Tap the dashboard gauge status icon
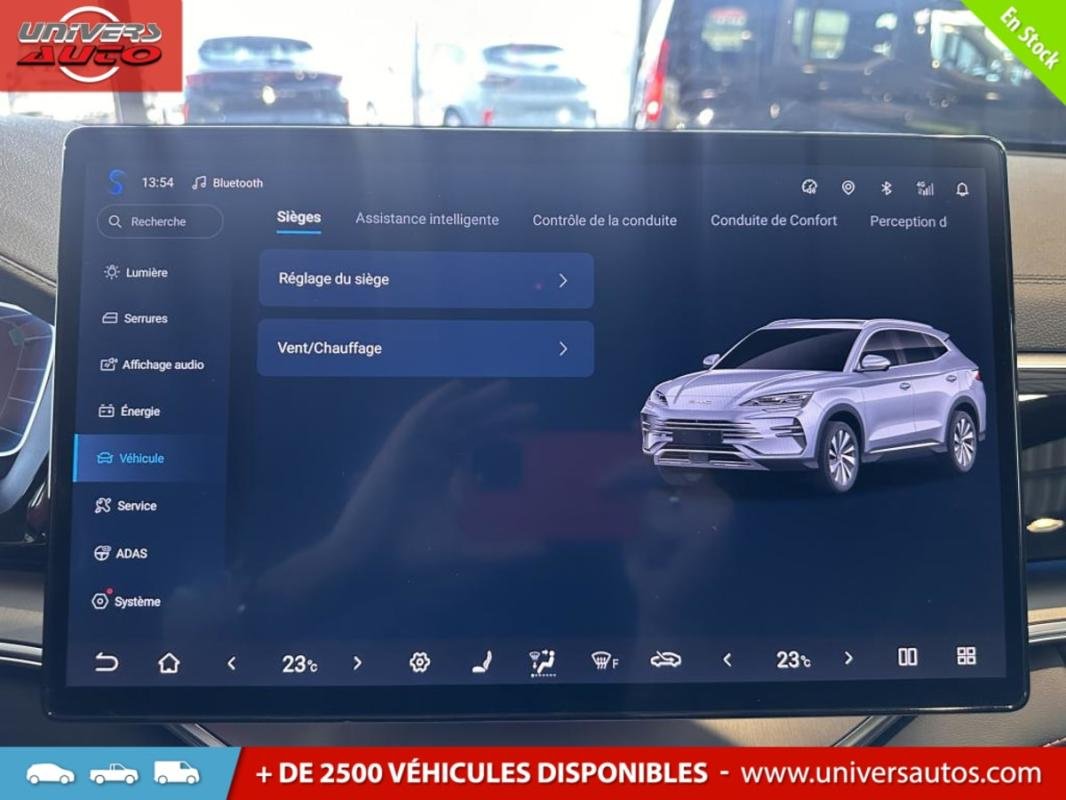This screenshot has width=1066, height=800. (x=809, y=187)
